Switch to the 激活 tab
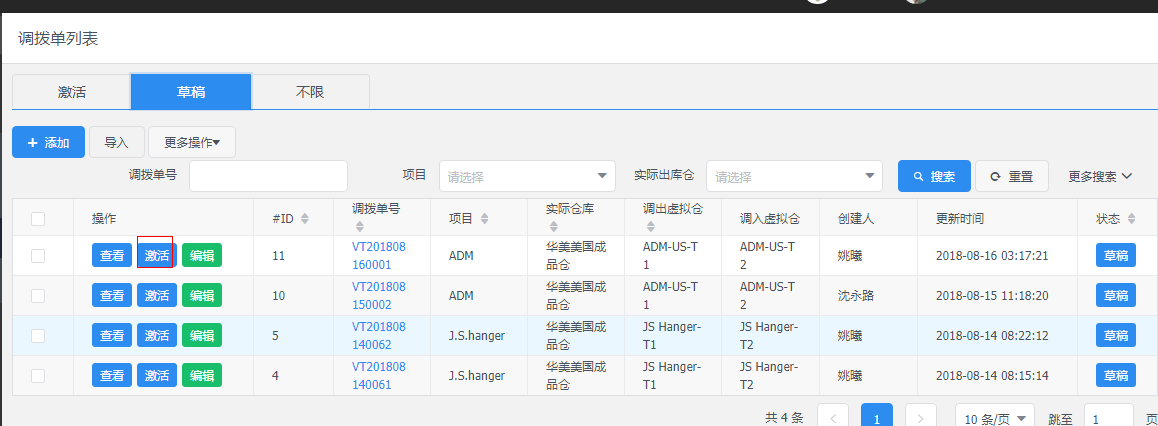 (x=72, y=92)
